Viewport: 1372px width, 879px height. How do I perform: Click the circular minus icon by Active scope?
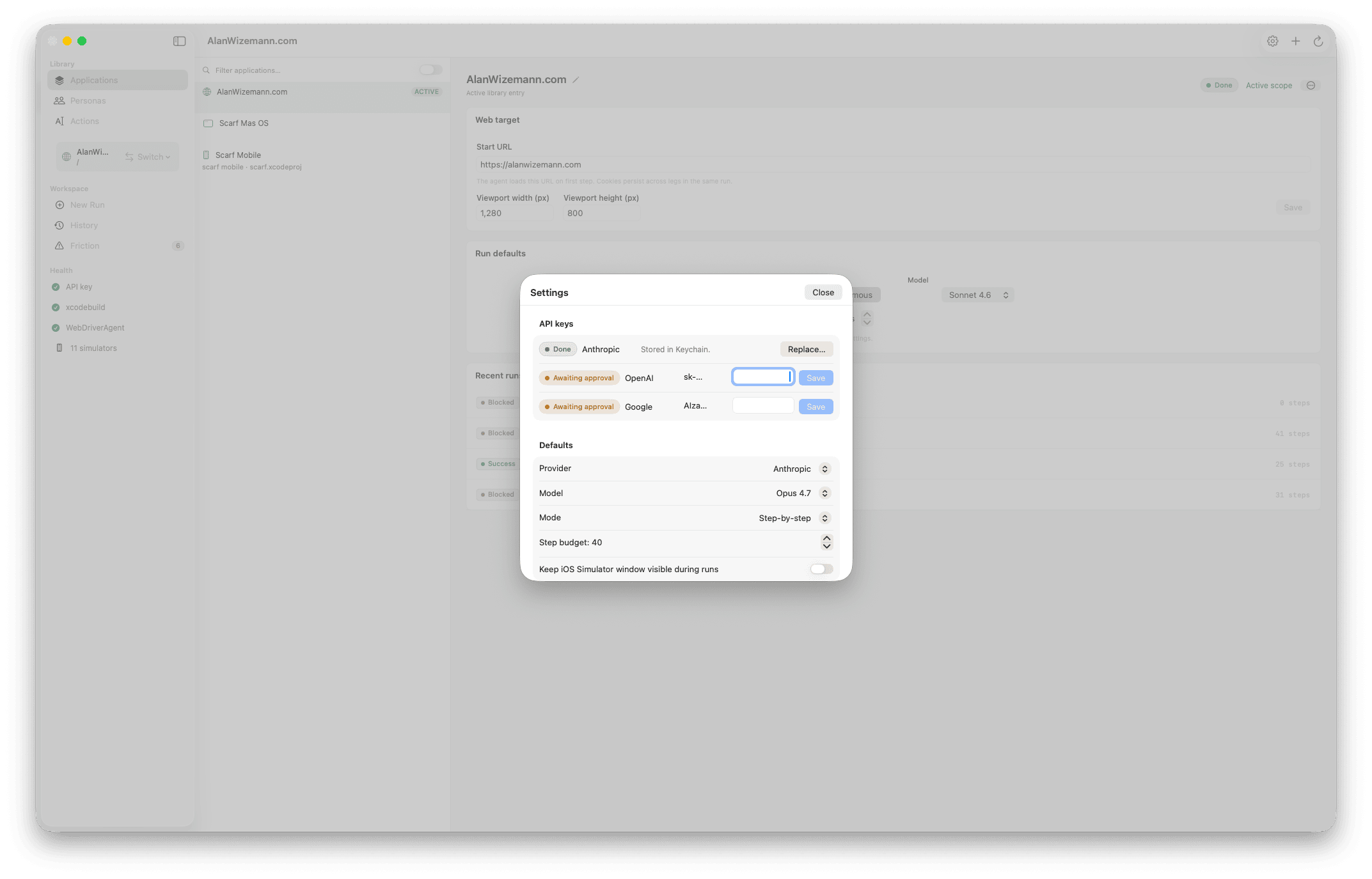point(1311,85)
